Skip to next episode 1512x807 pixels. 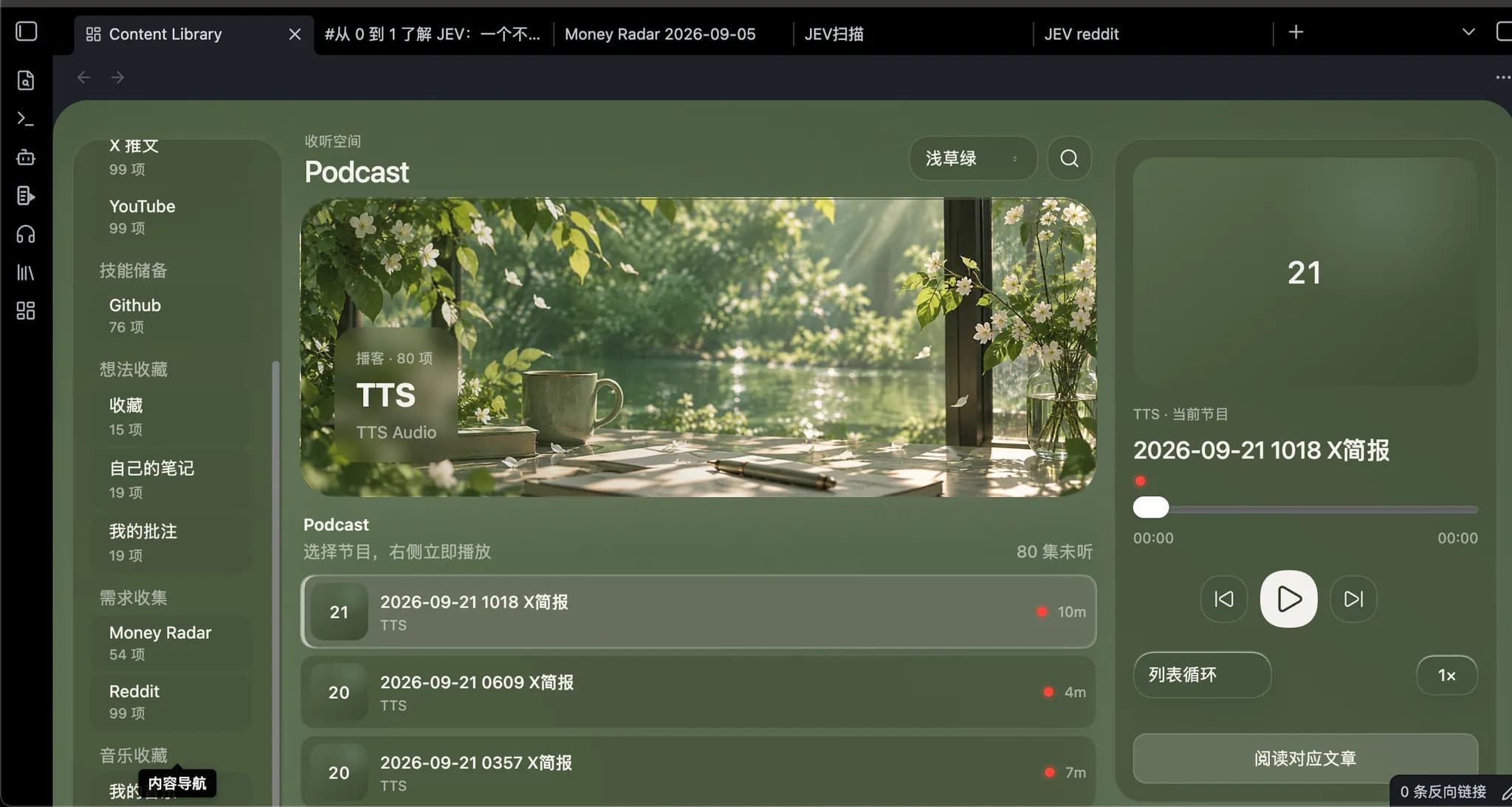click(x=1353, y=599)
